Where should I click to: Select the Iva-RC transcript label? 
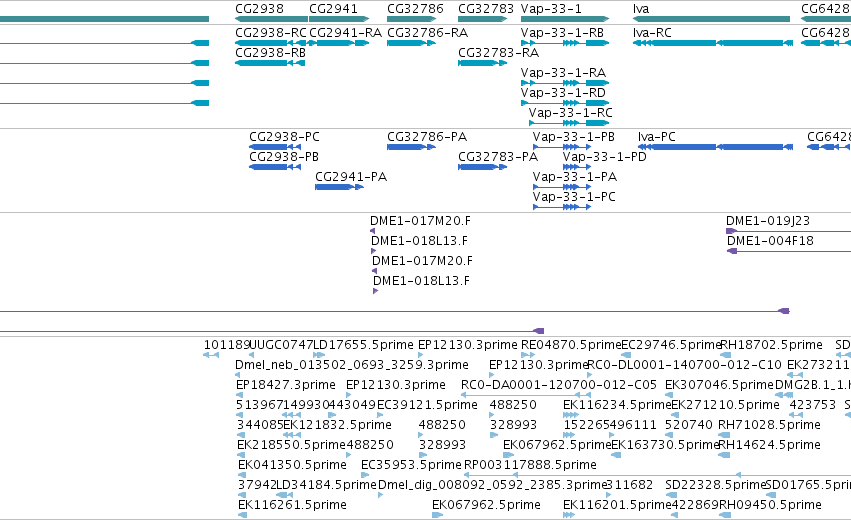(652, 33)
